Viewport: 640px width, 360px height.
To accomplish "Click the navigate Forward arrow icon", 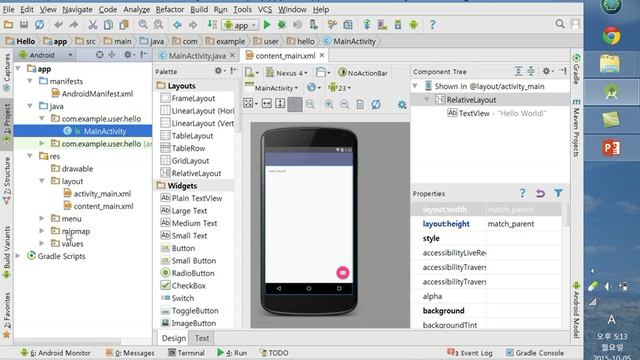I will tap(193, 25).
